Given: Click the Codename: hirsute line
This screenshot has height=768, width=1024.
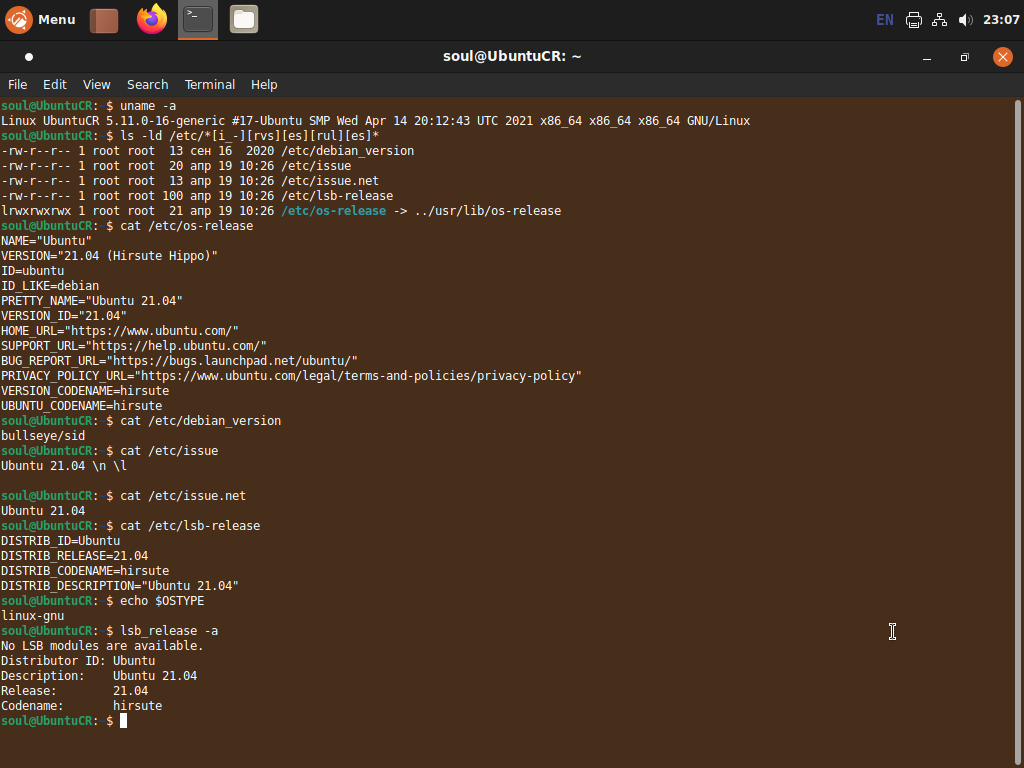Looking at the screenshot, I should [82, 707].
